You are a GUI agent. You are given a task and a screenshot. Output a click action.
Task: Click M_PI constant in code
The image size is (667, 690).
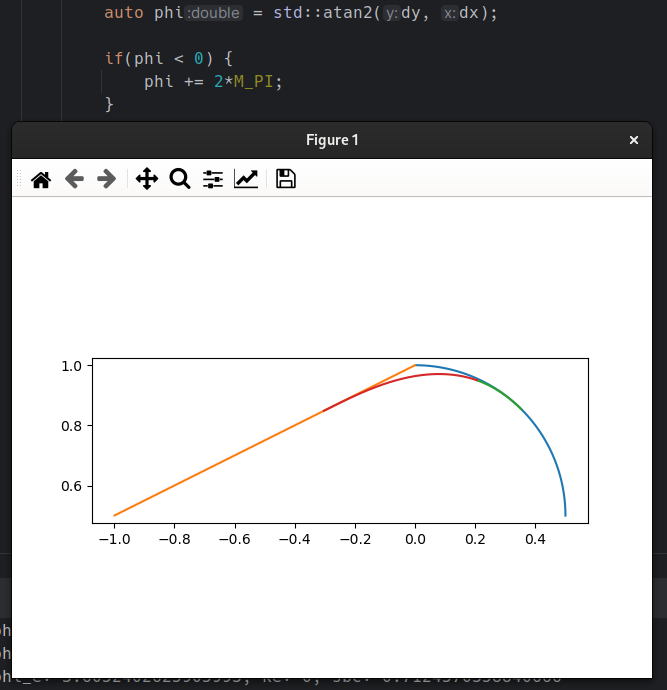253,82
